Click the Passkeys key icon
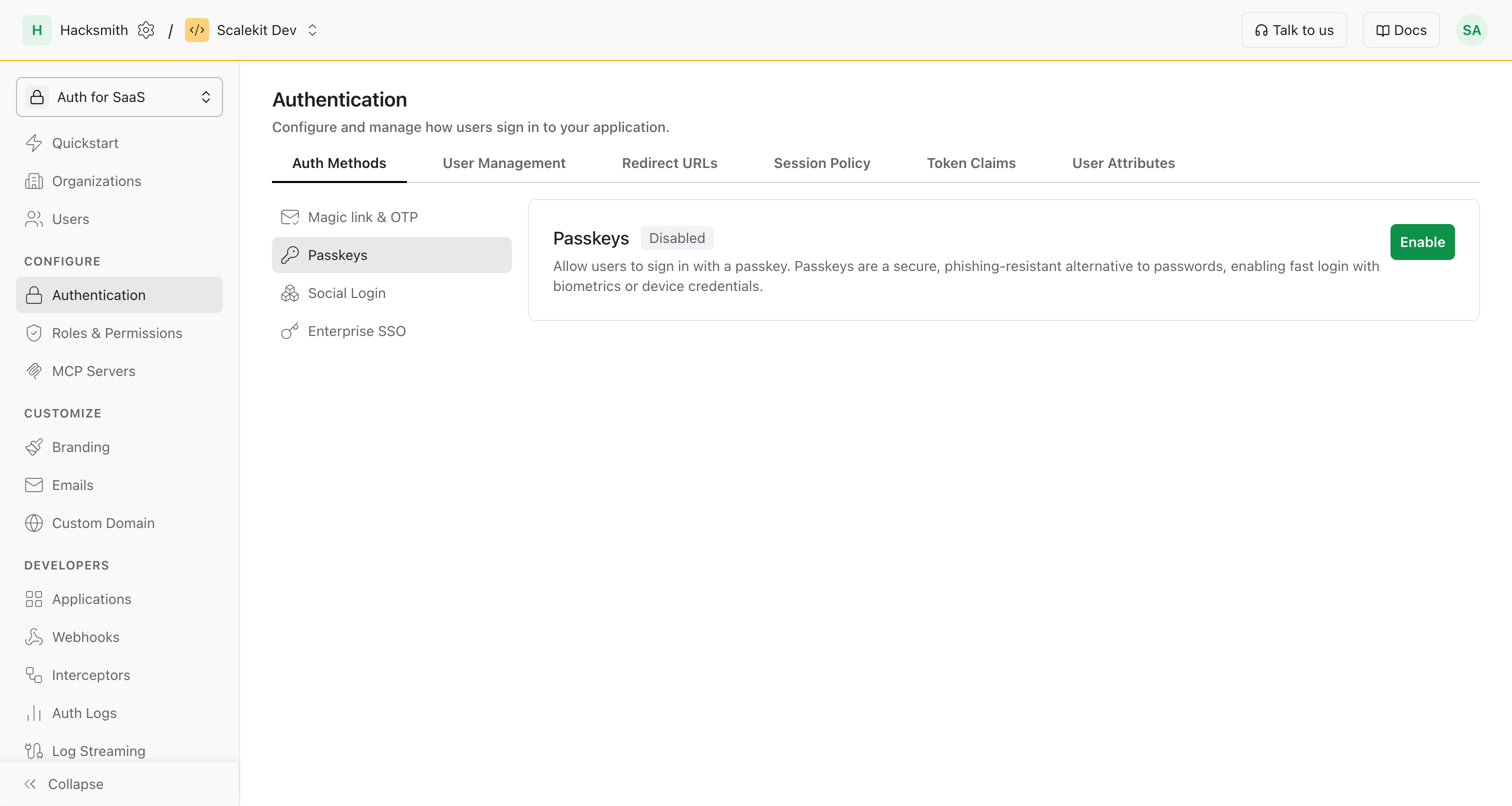This screenshot has width=1512, height=806. [290, 255]
